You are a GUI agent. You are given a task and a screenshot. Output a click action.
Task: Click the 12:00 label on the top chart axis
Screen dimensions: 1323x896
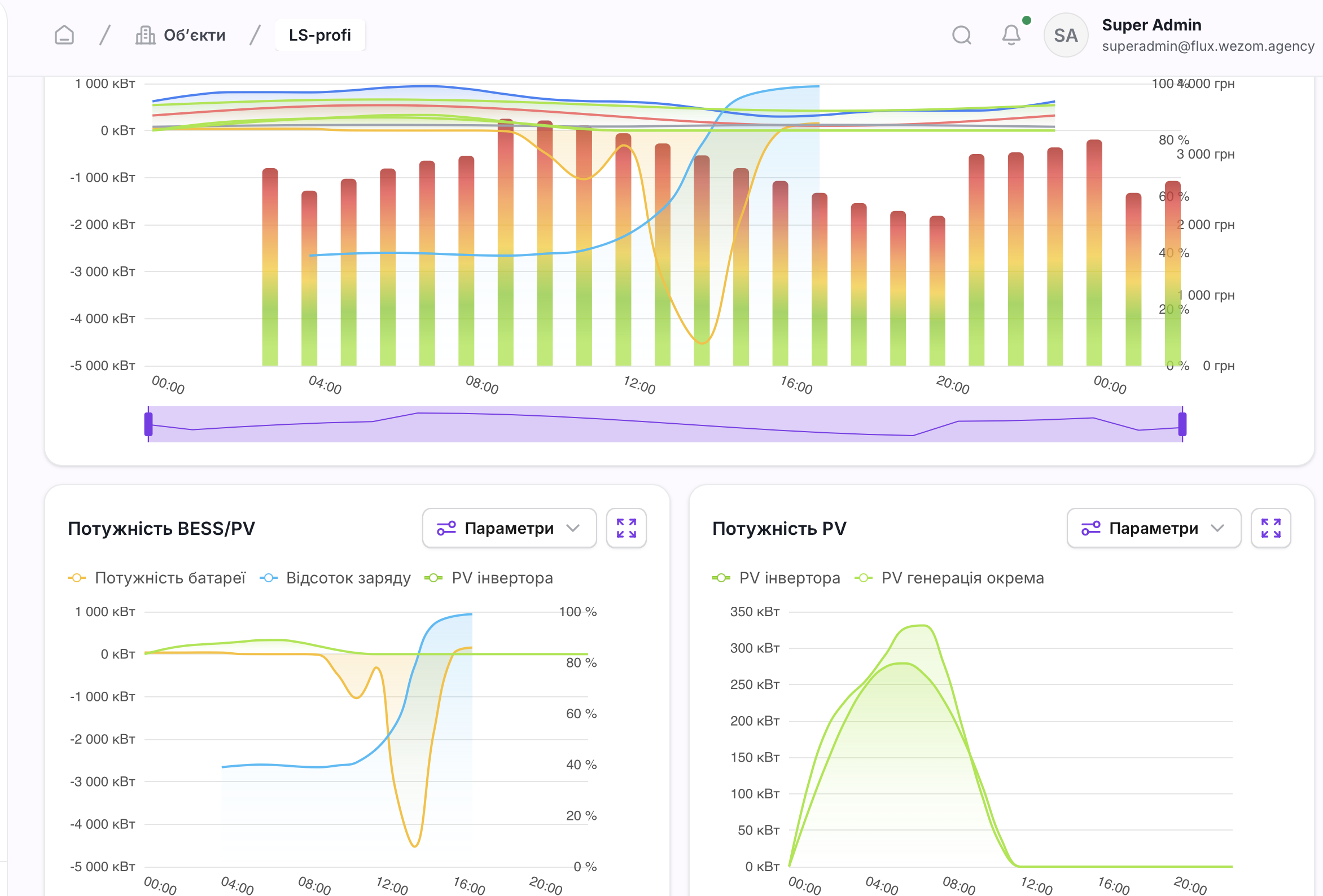[x=639, y=385]
